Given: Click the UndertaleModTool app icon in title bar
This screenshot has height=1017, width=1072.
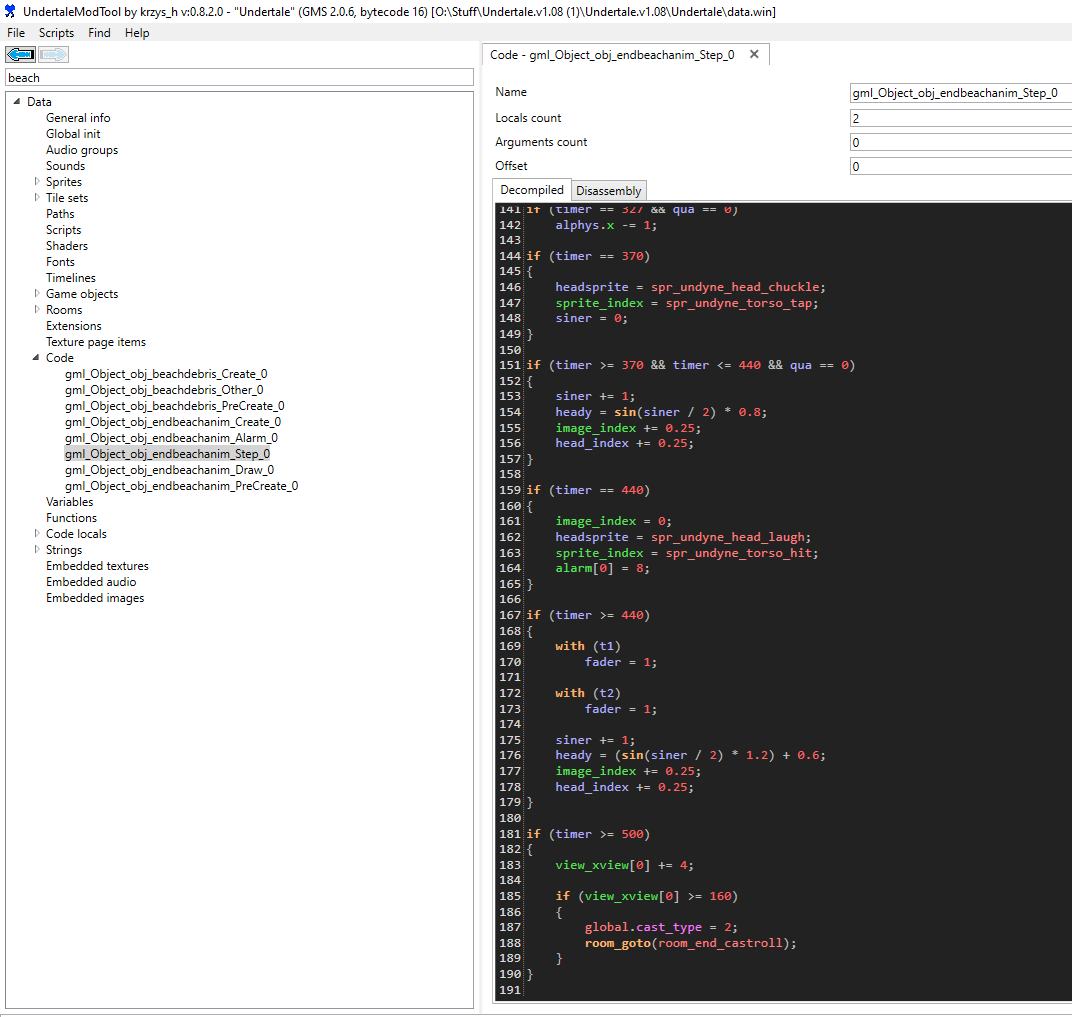Looking at the screenshot, I should pos(10,11).
